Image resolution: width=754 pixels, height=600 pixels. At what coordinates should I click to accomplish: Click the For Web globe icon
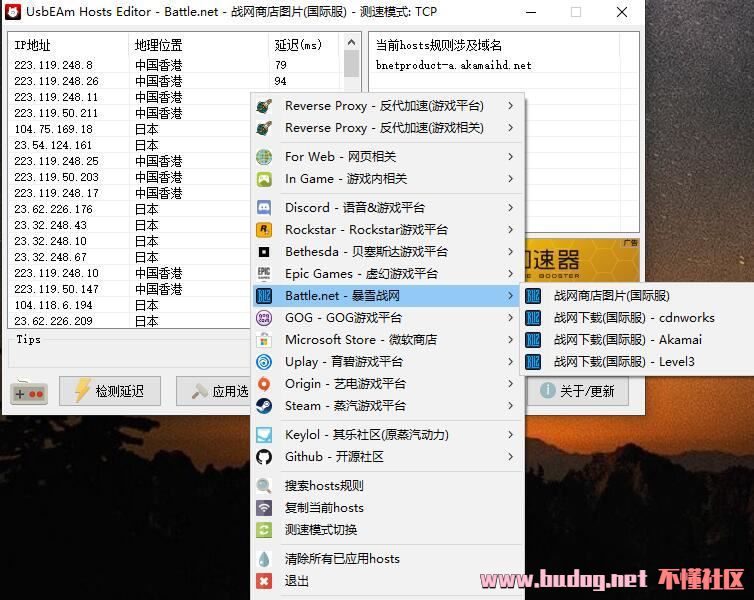tap(264, 157)
